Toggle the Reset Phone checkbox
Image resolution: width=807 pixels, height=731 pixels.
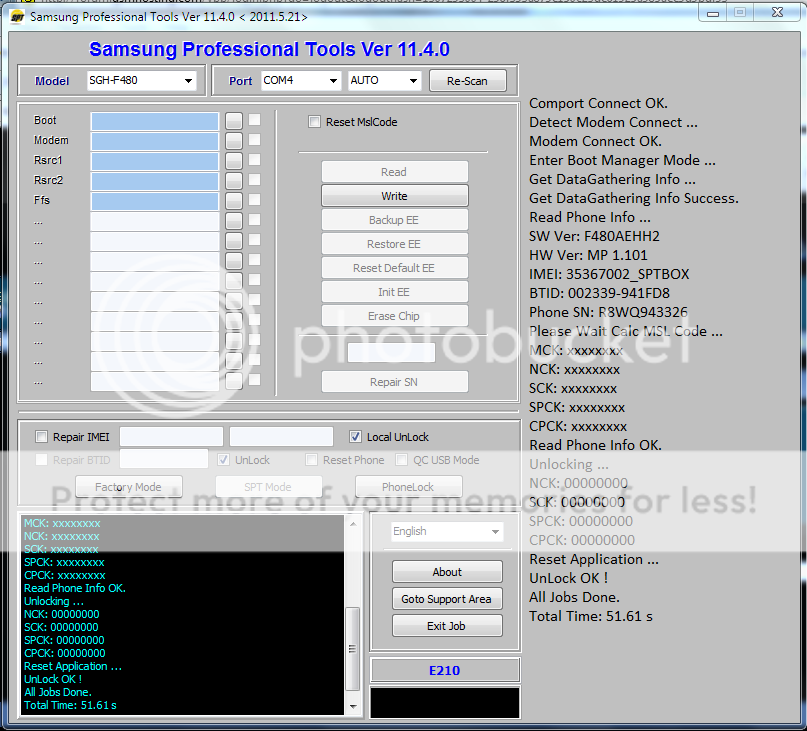[x=311, y=460]
